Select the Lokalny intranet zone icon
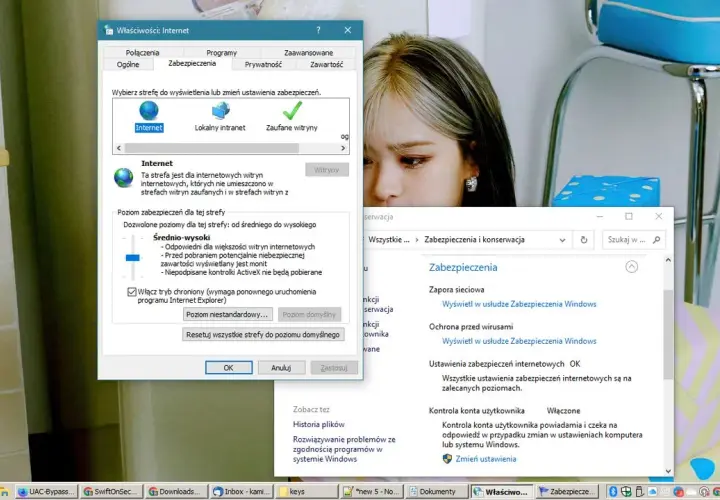The height and width of the screenshot is (500, 720). [x=220, y=111]
